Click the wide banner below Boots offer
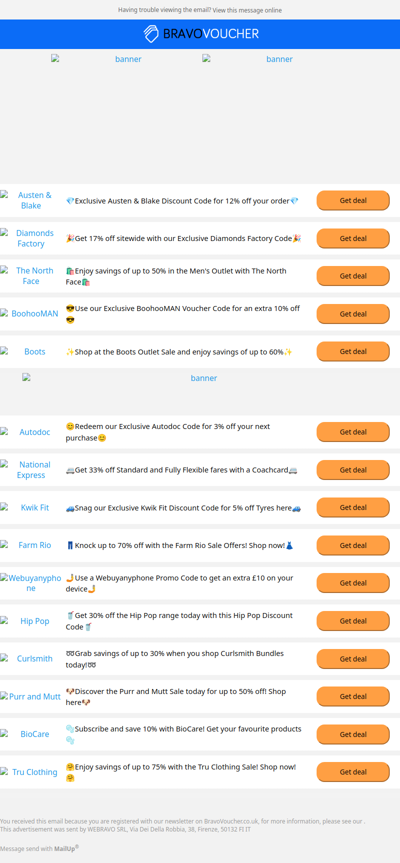This screenshot has height=863, width=400. pyautogui.click(x=200, y=378)
